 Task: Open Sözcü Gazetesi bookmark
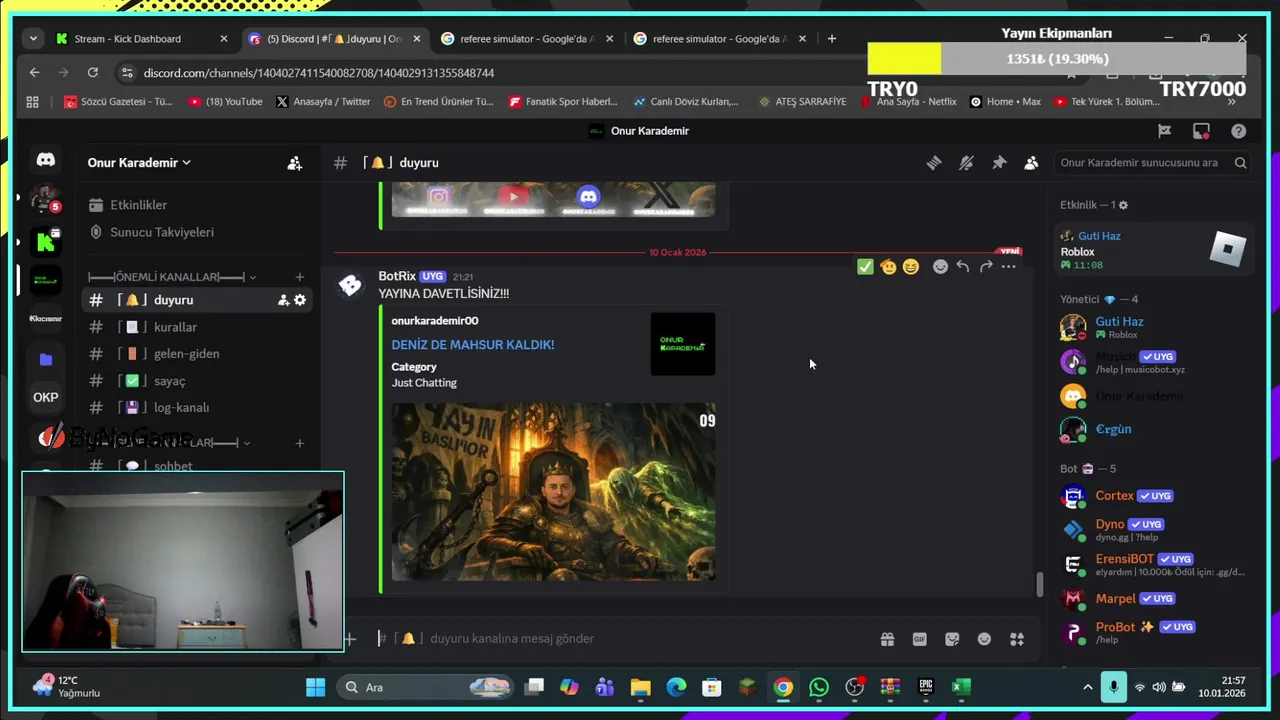pyautogui.click(x=118, y=102)
